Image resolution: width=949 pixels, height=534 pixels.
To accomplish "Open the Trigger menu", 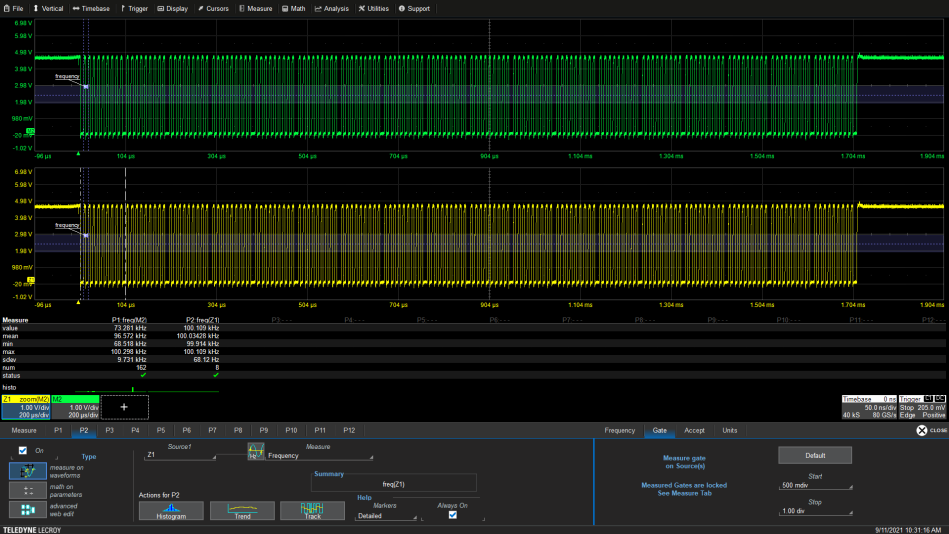I will pyautogui.click(x=134, y=8).
